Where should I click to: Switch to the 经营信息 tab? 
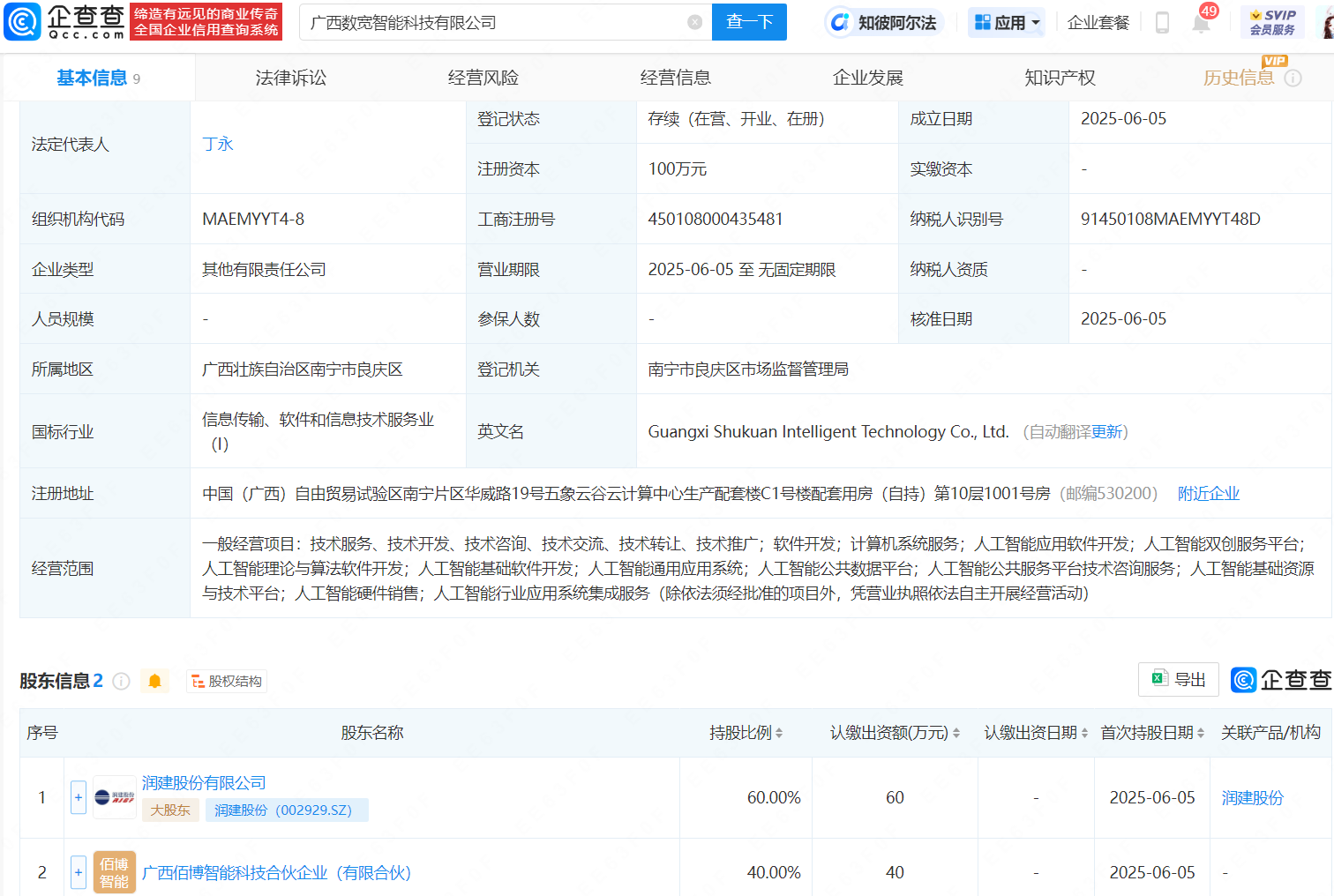[676, 78]
